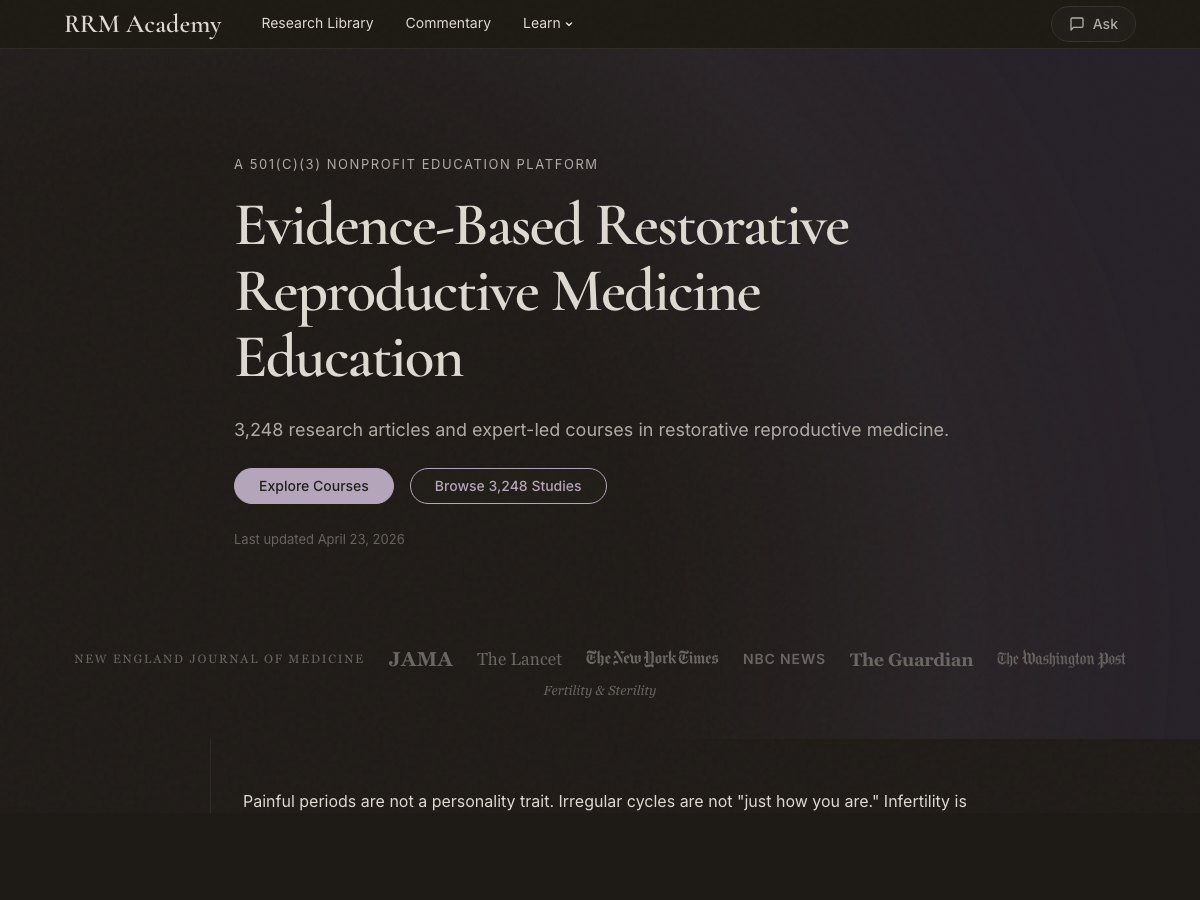Open Browse 3,248 Studies
This screenshot has height=900, width=1200.
tap(508, 486)
